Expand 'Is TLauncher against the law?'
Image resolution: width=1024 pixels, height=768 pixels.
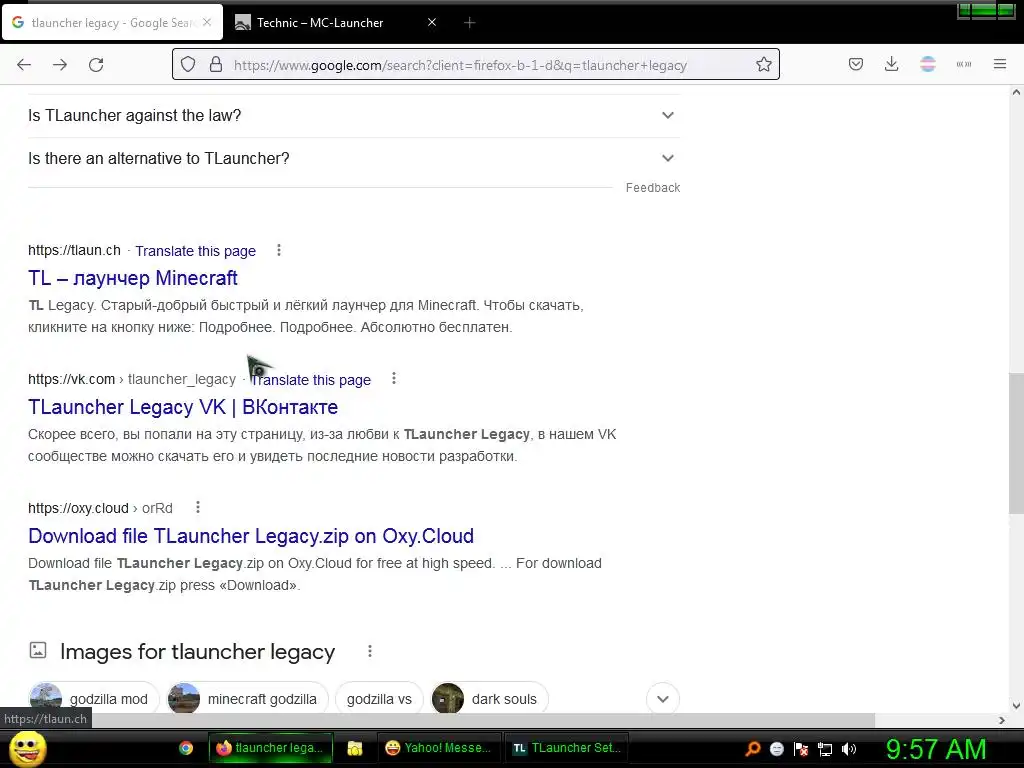[354, 116]
